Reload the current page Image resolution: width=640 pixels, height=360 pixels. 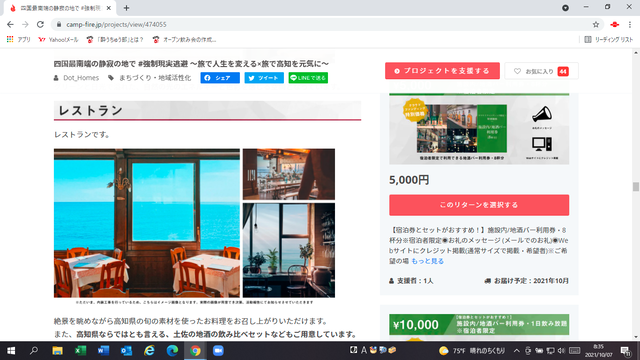pos(40,24)
